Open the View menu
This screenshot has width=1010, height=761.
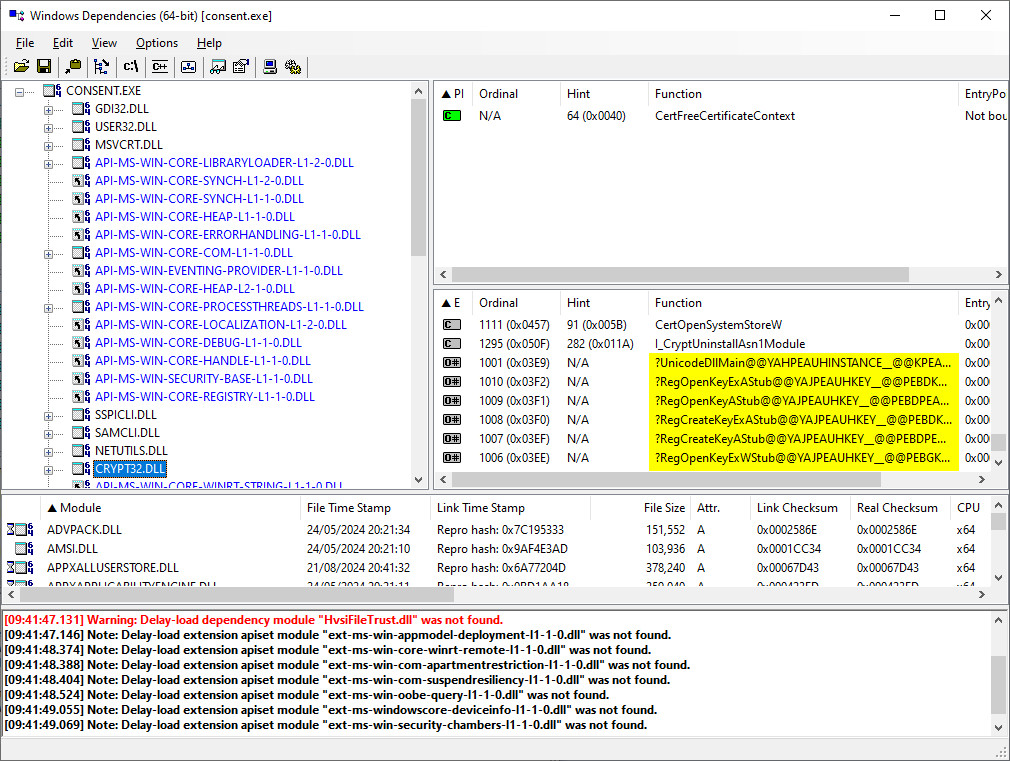point(104,43)
